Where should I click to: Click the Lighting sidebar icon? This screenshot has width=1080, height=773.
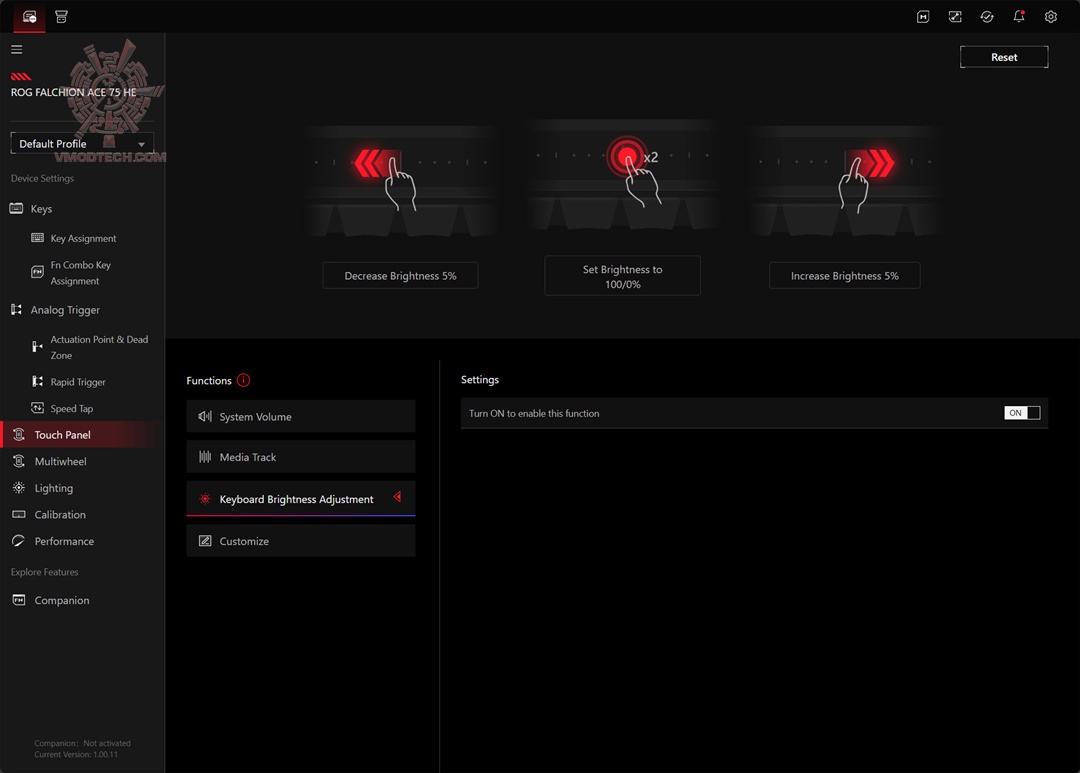coord(19,487)
